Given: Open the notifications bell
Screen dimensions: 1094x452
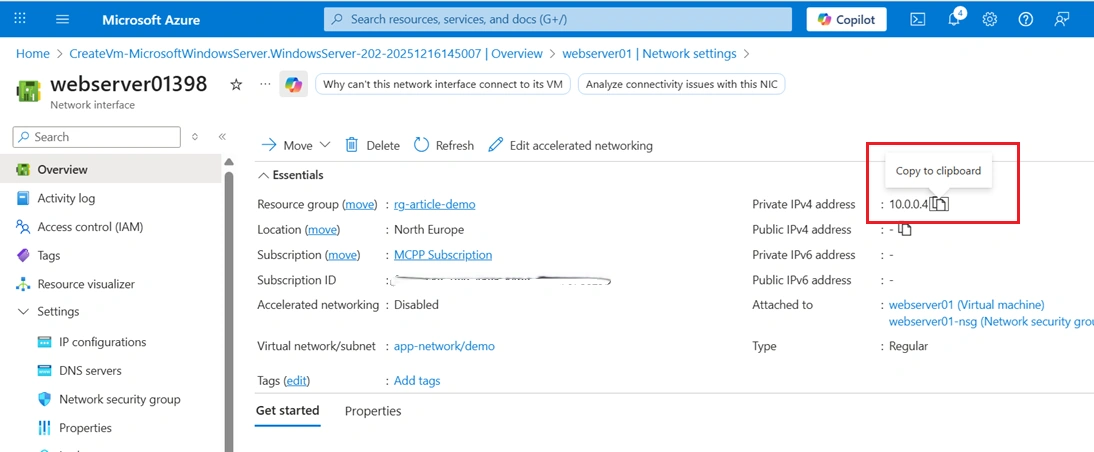Looking at the screenshot, I should coord(953,19).
